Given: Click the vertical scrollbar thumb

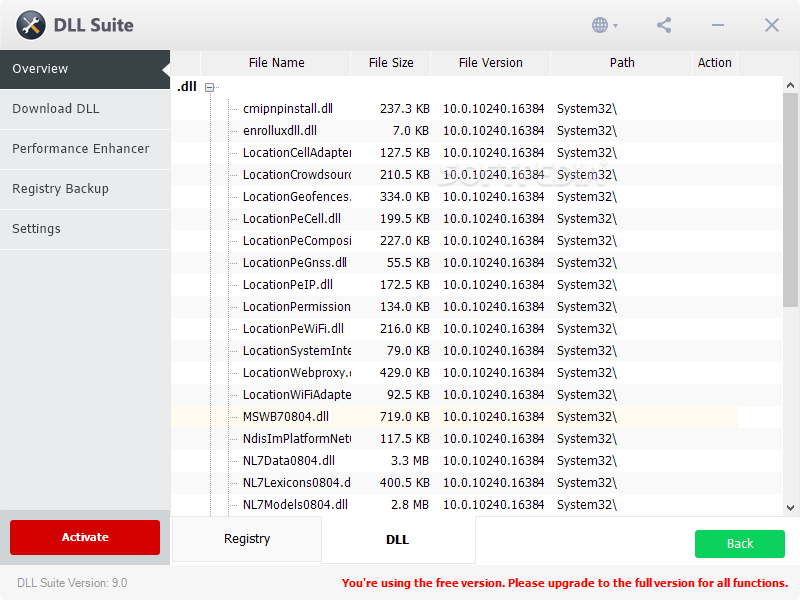Looking at the screenshot, I should click(790, 199).
